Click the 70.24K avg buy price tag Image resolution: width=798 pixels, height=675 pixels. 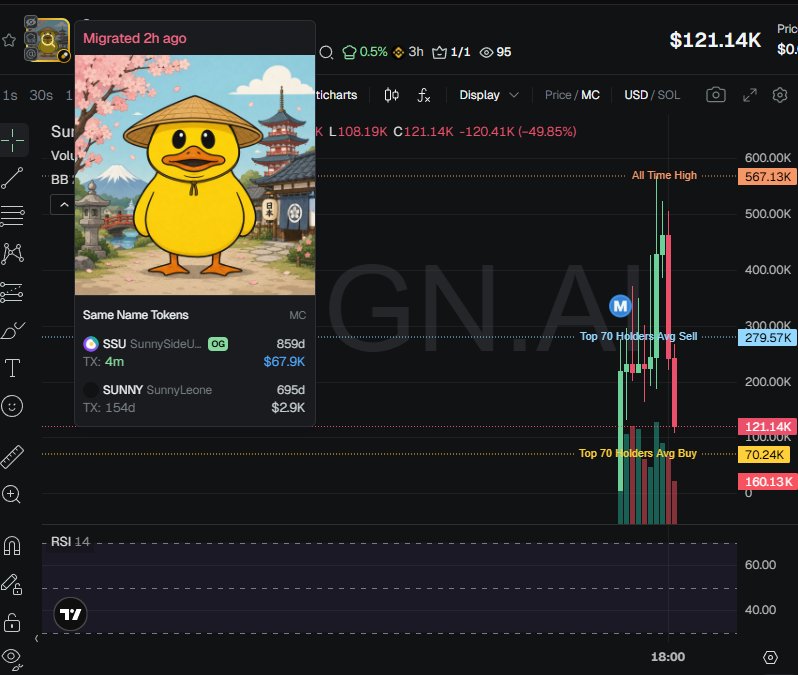pyautogui.click(x=763, y=454)
